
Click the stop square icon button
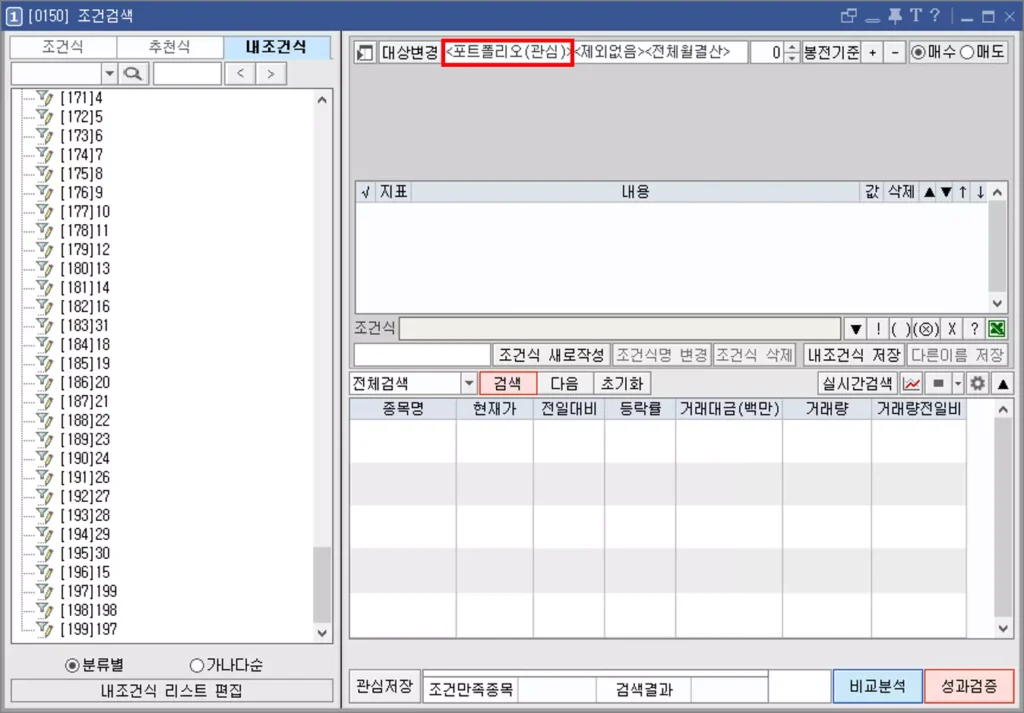click(x=938, y=384)
